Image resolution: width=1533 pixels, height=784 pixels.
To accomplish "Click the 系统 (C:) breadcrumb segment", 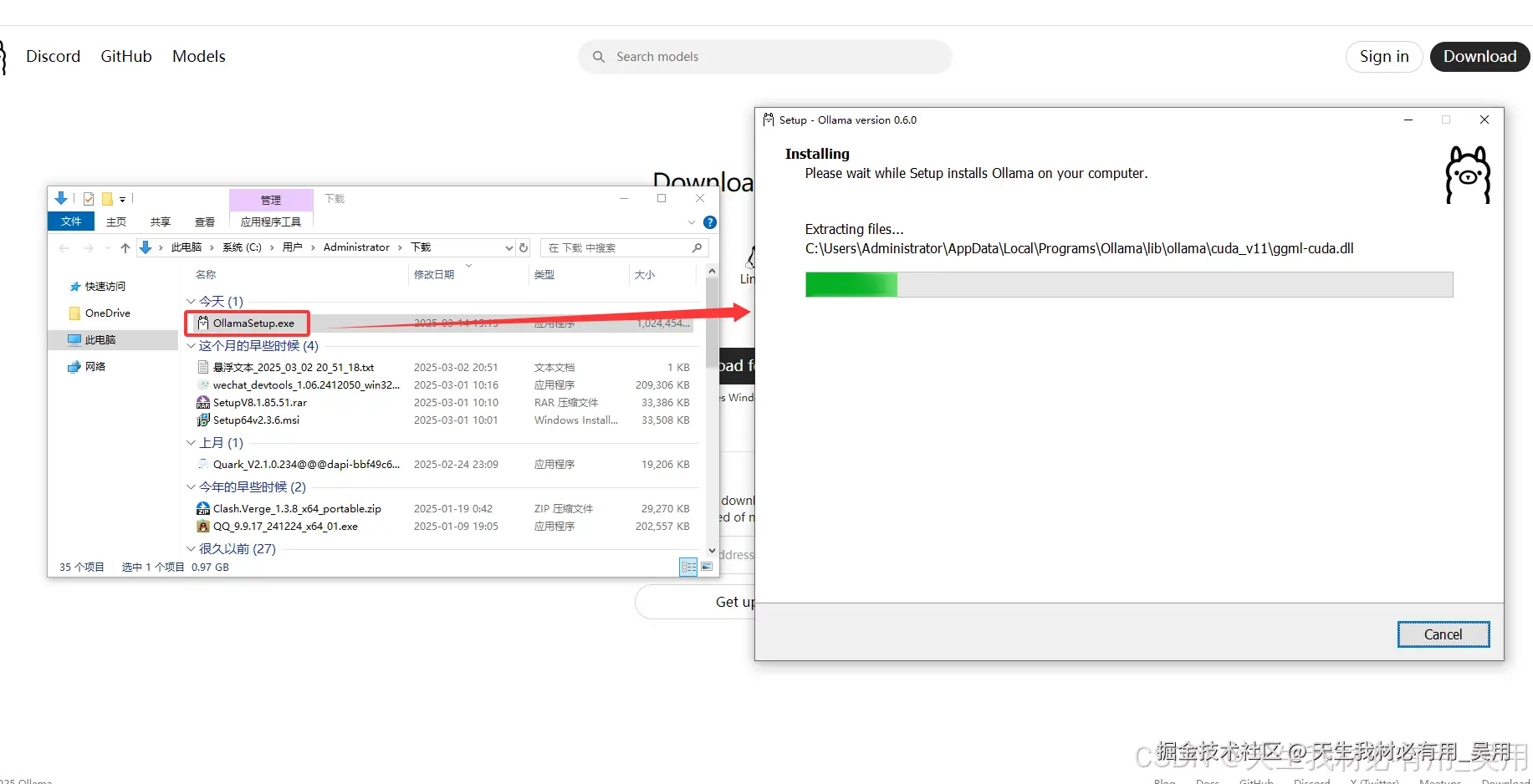I will pos(242,247).
